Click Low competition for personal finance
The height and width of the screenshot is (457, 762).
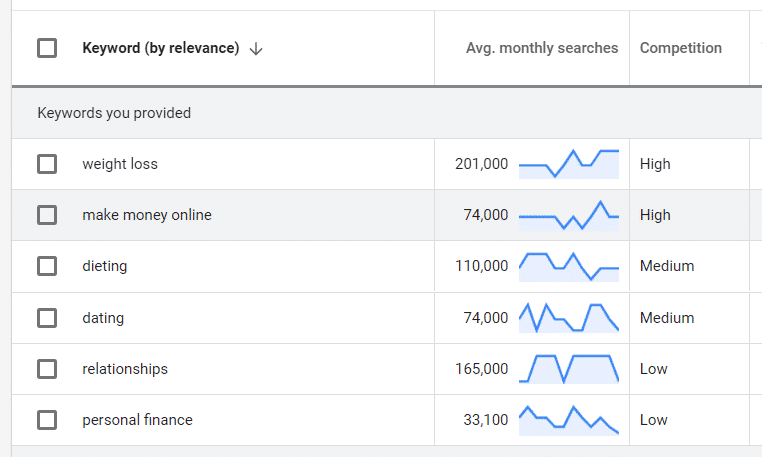coord(654,420)
